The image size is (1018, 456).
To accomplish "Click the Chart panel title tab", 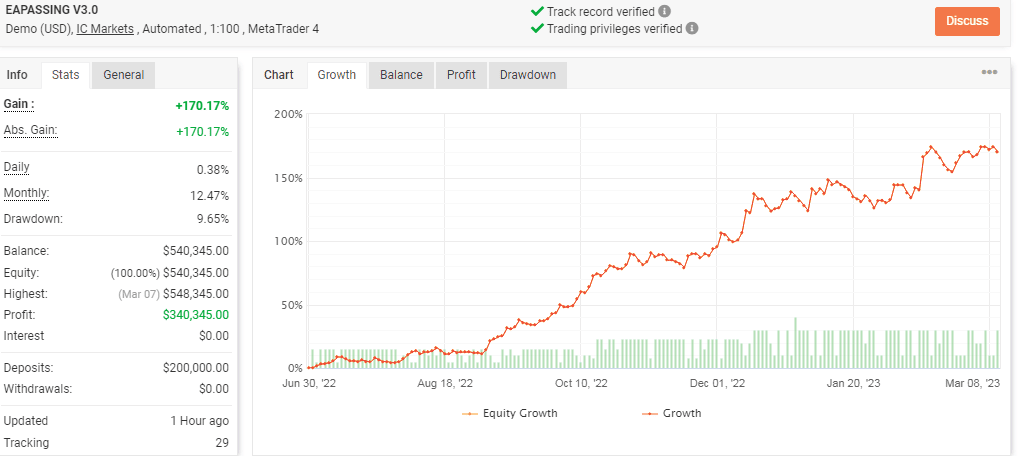I will [279, 75].
